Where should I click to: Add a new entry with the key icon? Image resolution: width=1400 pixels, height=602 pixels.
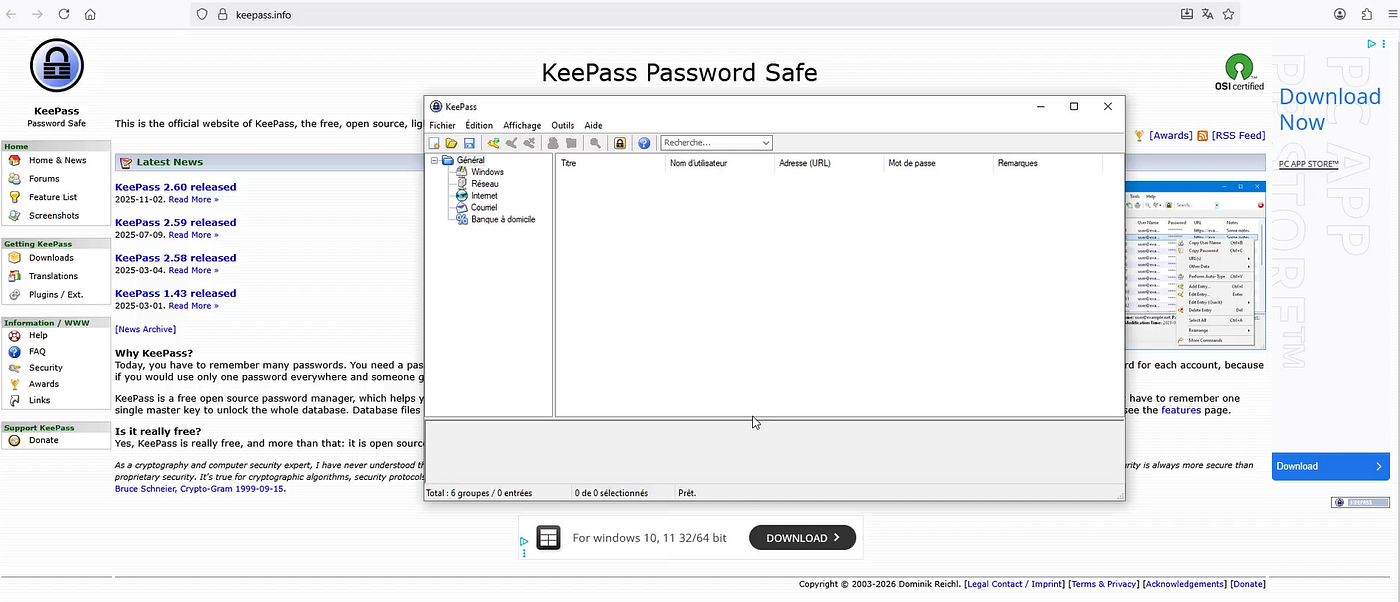pyautogui.click(x=493, y=143)
